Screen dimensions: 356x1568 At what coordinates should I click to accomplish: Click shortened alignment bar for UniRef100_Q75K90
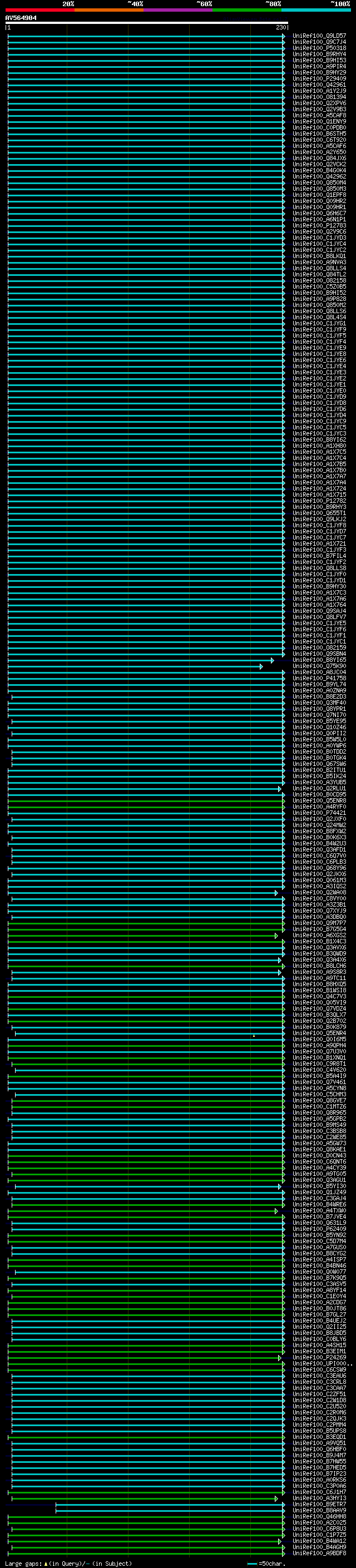[x=135, y=666]
